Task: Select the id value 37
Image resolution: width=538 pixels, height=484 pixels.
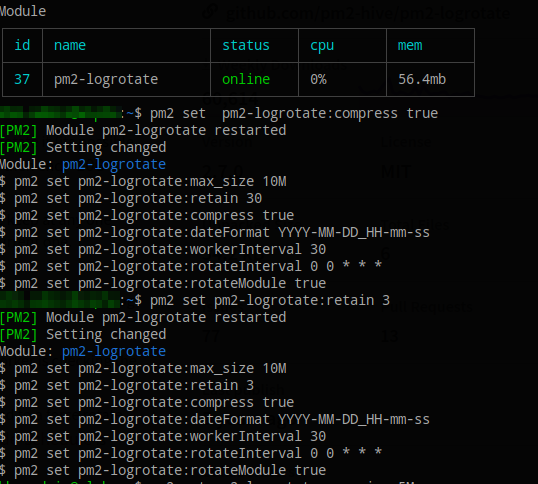Action: (x=22, y=79)
